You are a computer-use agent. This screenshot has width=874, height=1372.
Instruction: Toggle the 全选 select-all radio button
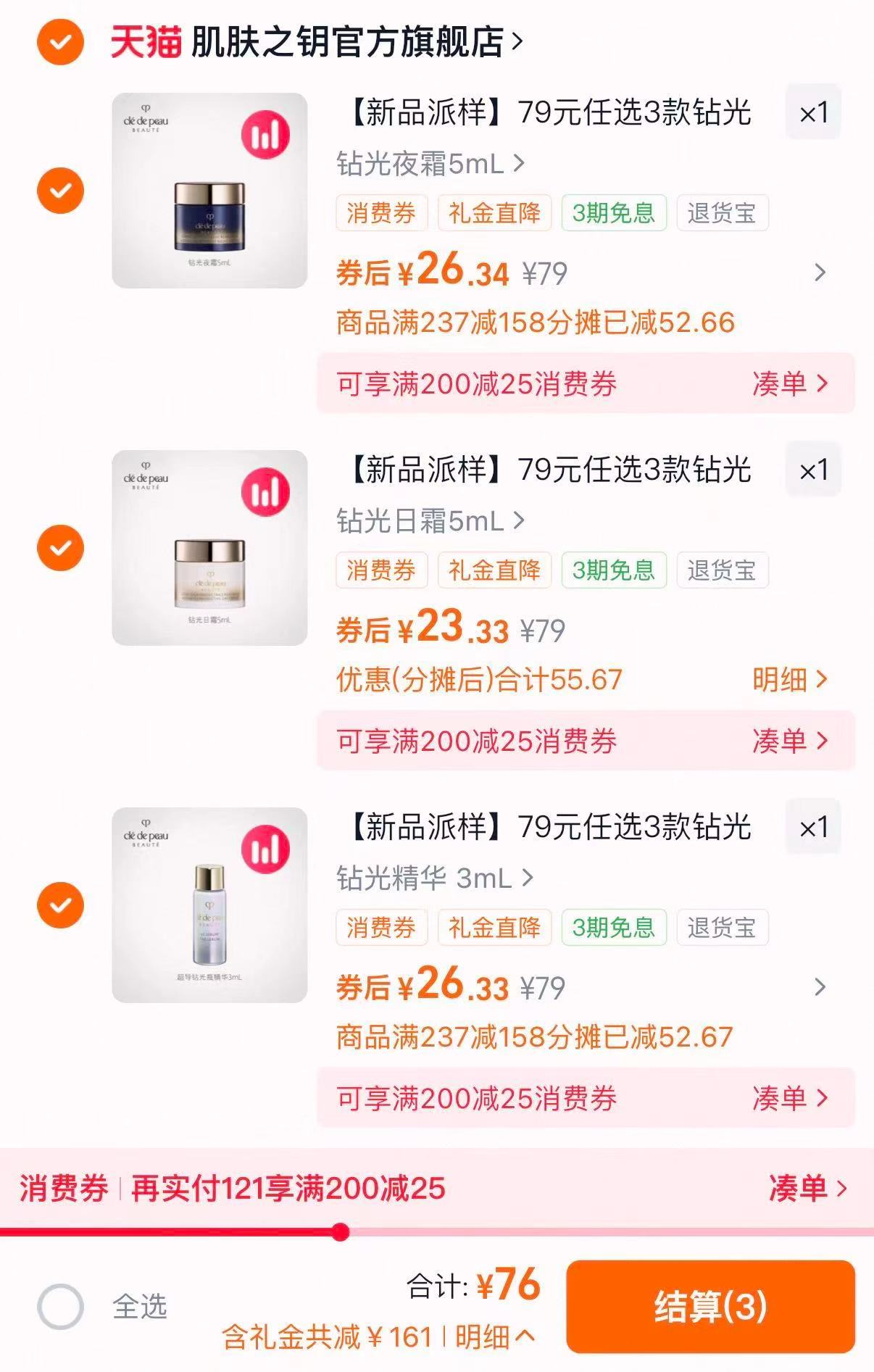(x=60, y=1306)
